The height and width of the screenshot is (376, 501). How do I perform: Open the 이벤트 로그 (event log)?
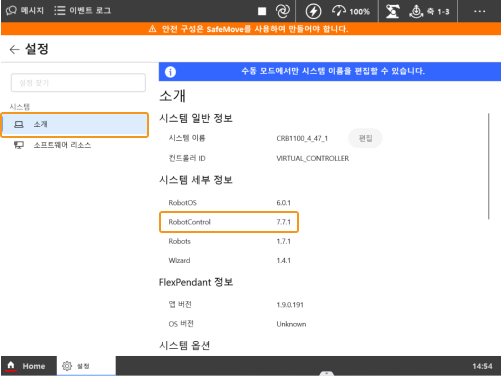[x=82, y=11]
